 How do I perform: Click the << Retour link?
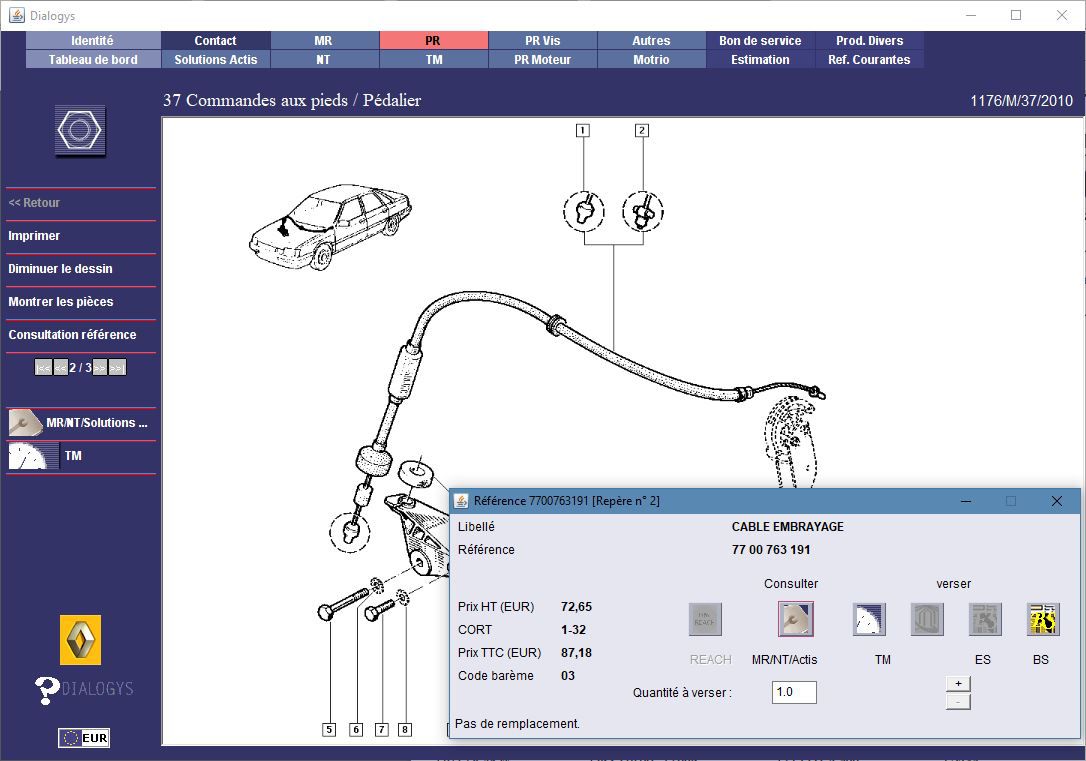pyautogui.click(x=34, y=203)
